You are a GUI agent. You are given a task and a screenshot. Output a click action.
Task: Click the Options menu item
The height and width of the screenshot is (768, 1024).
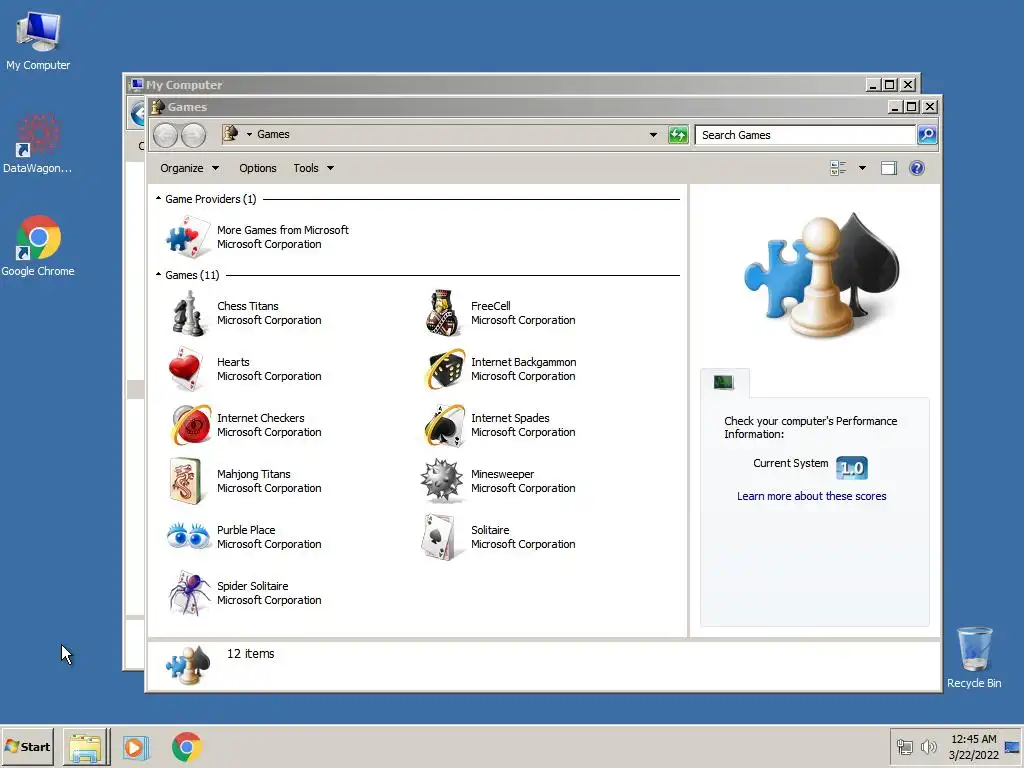[x=258, y=168]
